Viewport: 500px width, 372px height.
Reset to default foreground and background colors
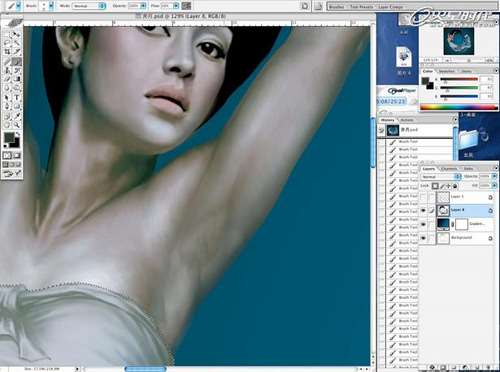[5, 146]
